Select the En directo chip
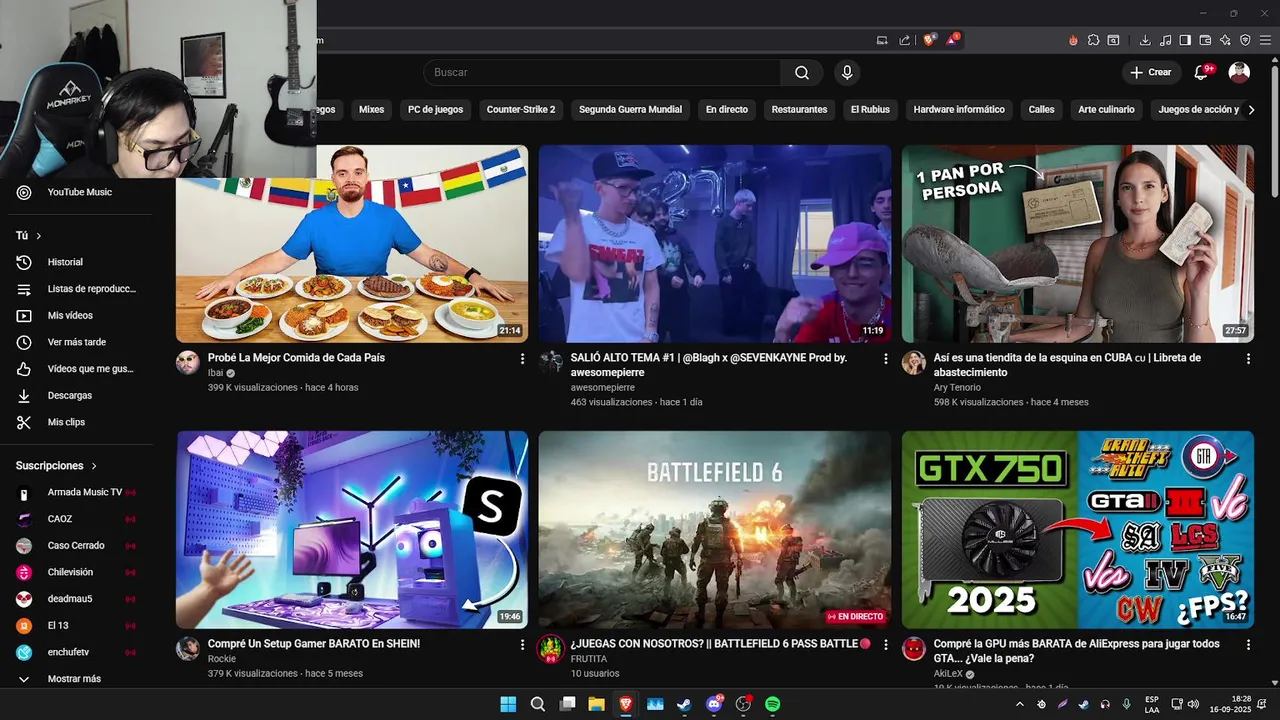Viewport: 1280px width, 720px height. click(727, 109)
